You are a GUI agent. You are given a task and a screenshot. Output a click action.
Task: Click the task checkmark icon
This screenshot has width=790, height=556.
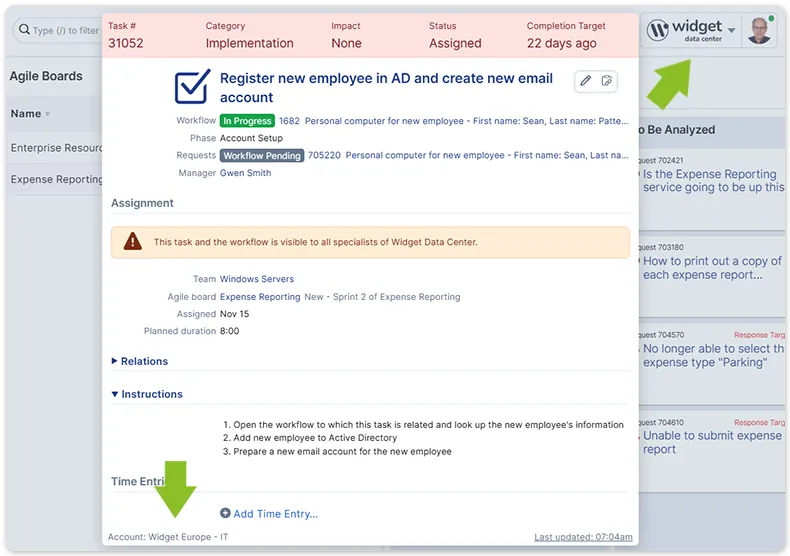click(192, 86)
